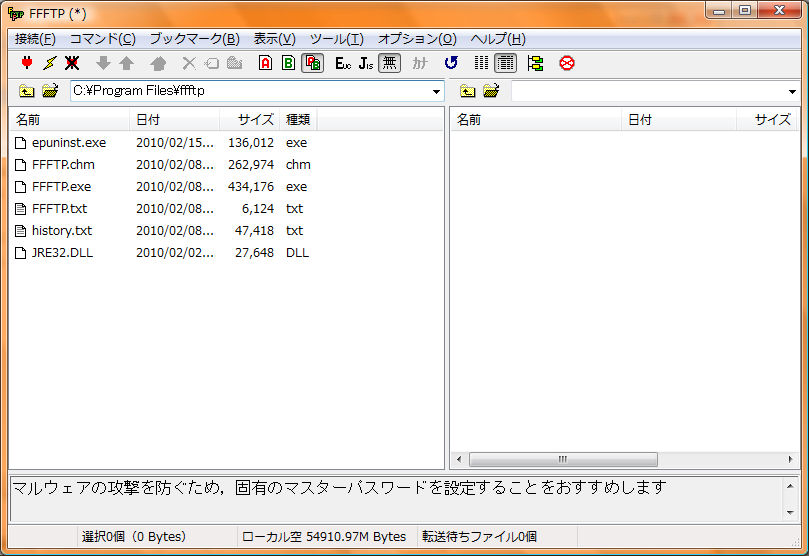Open the オプション(O) menu

417,39
